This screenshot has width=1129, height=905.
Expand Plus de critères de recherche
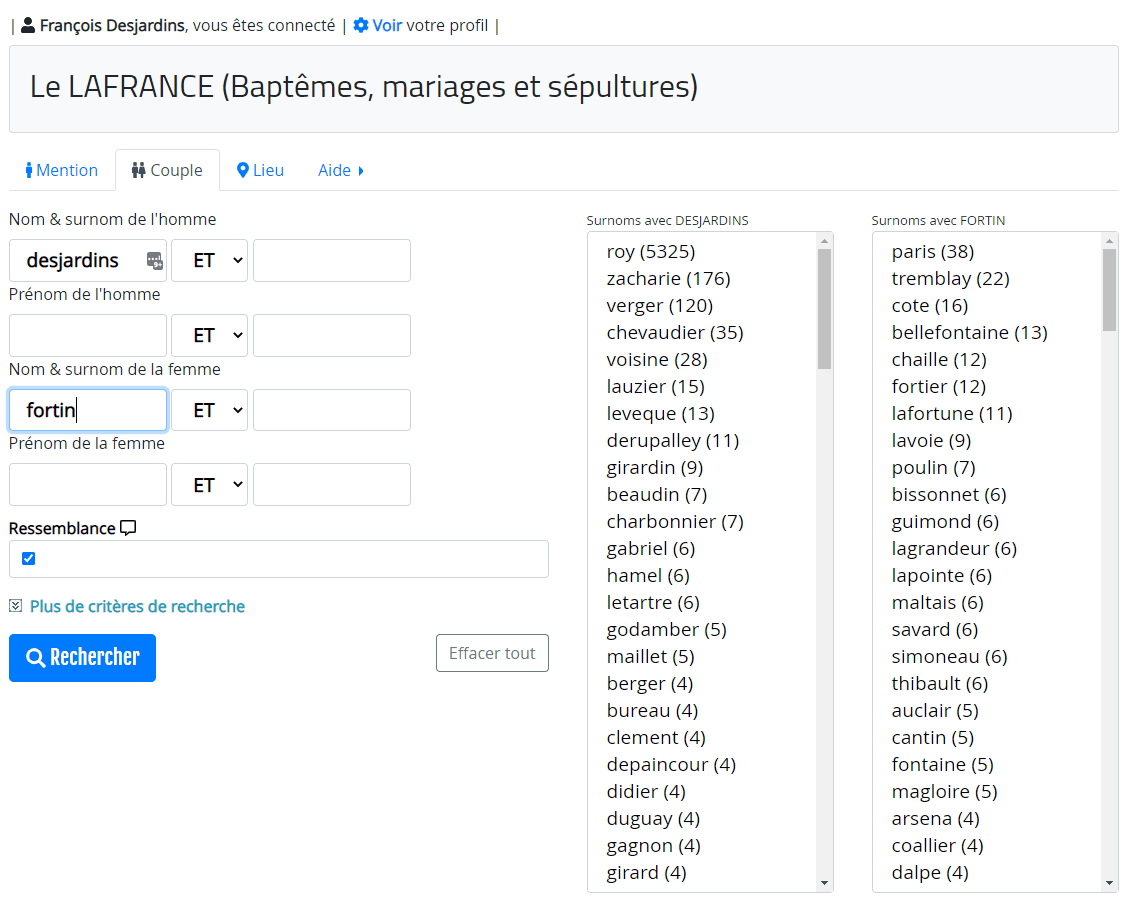pyautogui.click(x=137, y=606)
